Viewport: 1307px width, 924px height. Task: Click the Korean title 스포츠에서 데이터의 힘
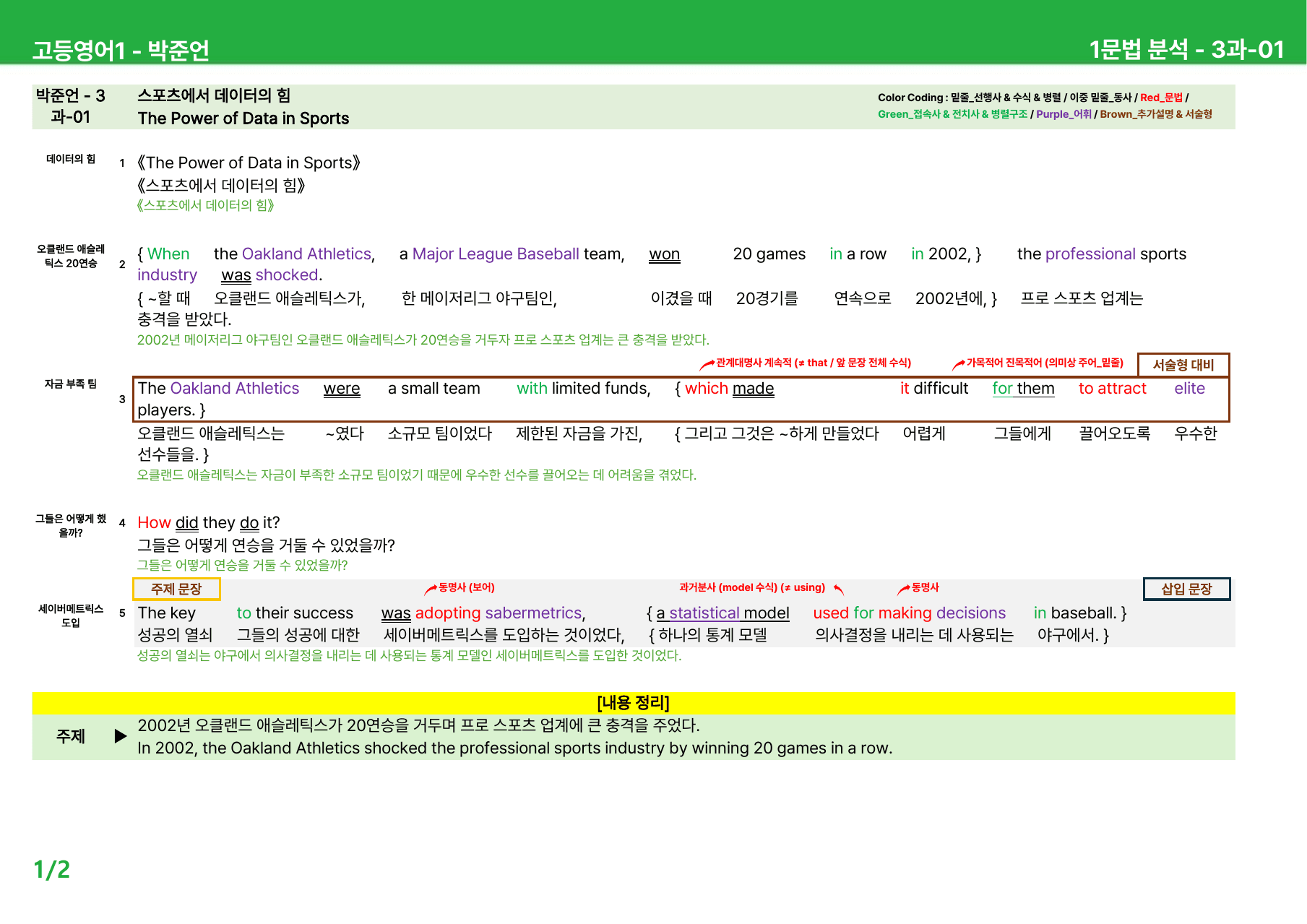(214, 95)
